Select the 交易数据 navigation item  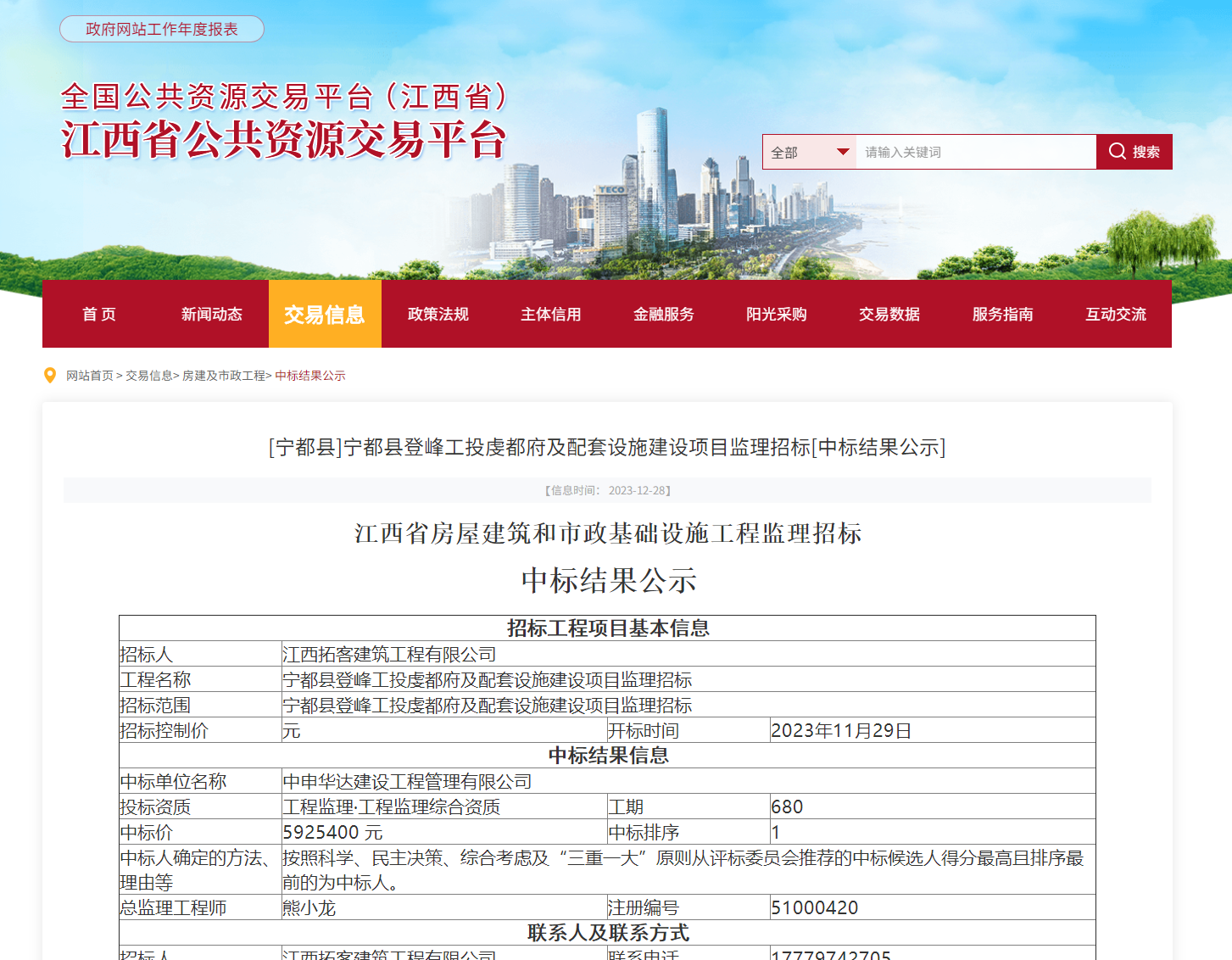point(889,314)
